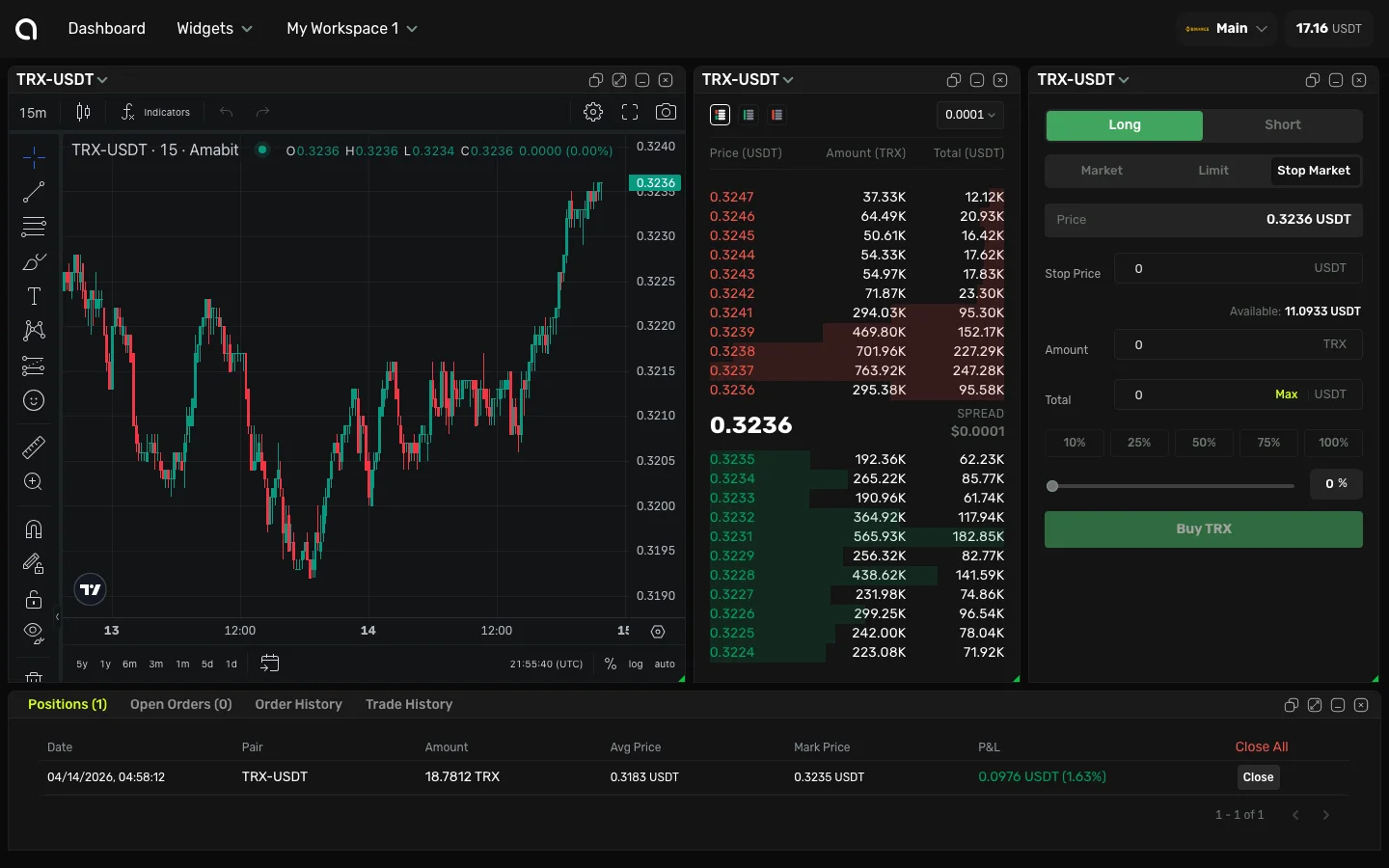Open chart settings with the gear icon
This screenshot has width=1389, height=868.
(593, 112)
